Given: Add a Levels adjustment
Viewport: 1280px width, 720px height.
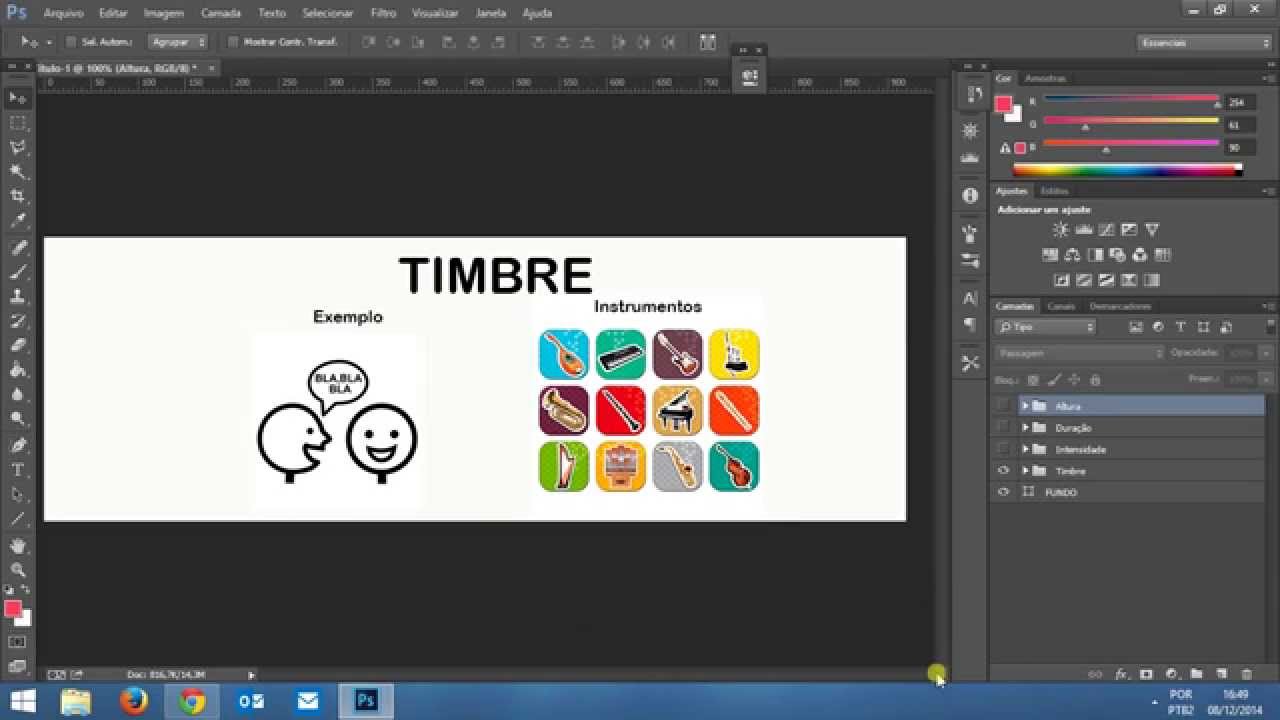Looking at the screenshot, I should coord(1083,230).
